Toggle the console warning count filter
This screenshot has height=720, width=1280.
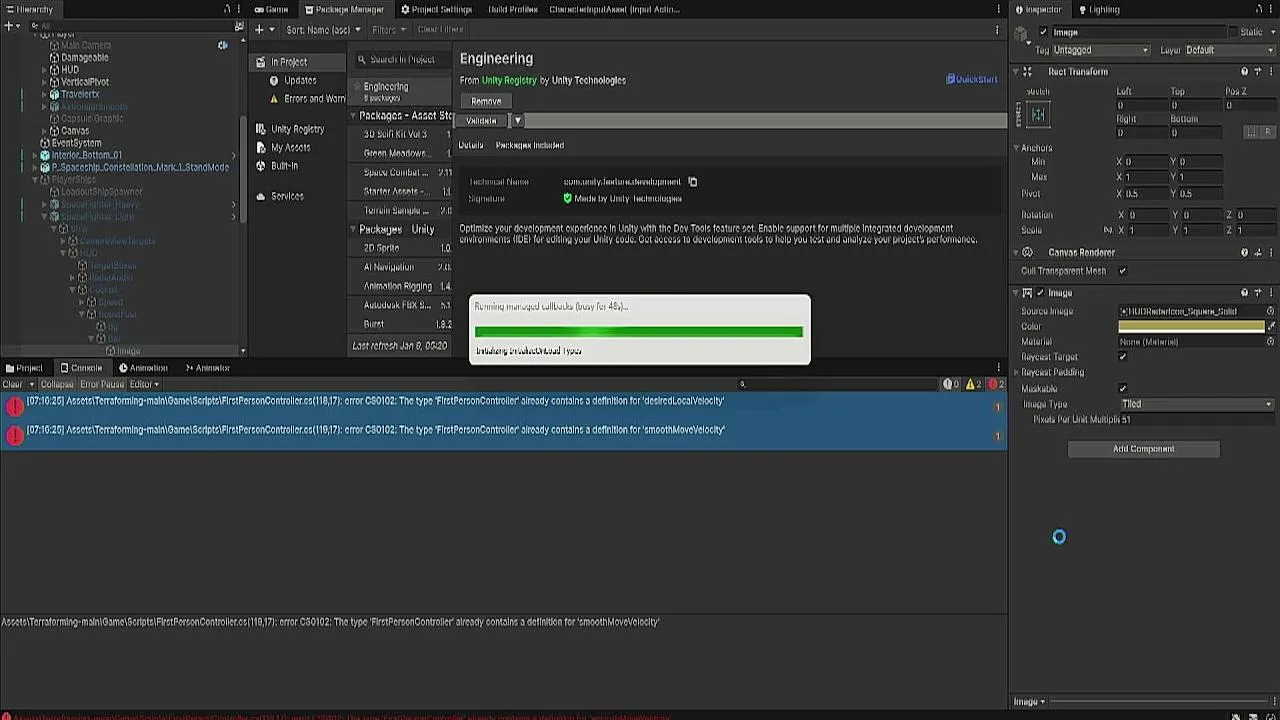973,384
